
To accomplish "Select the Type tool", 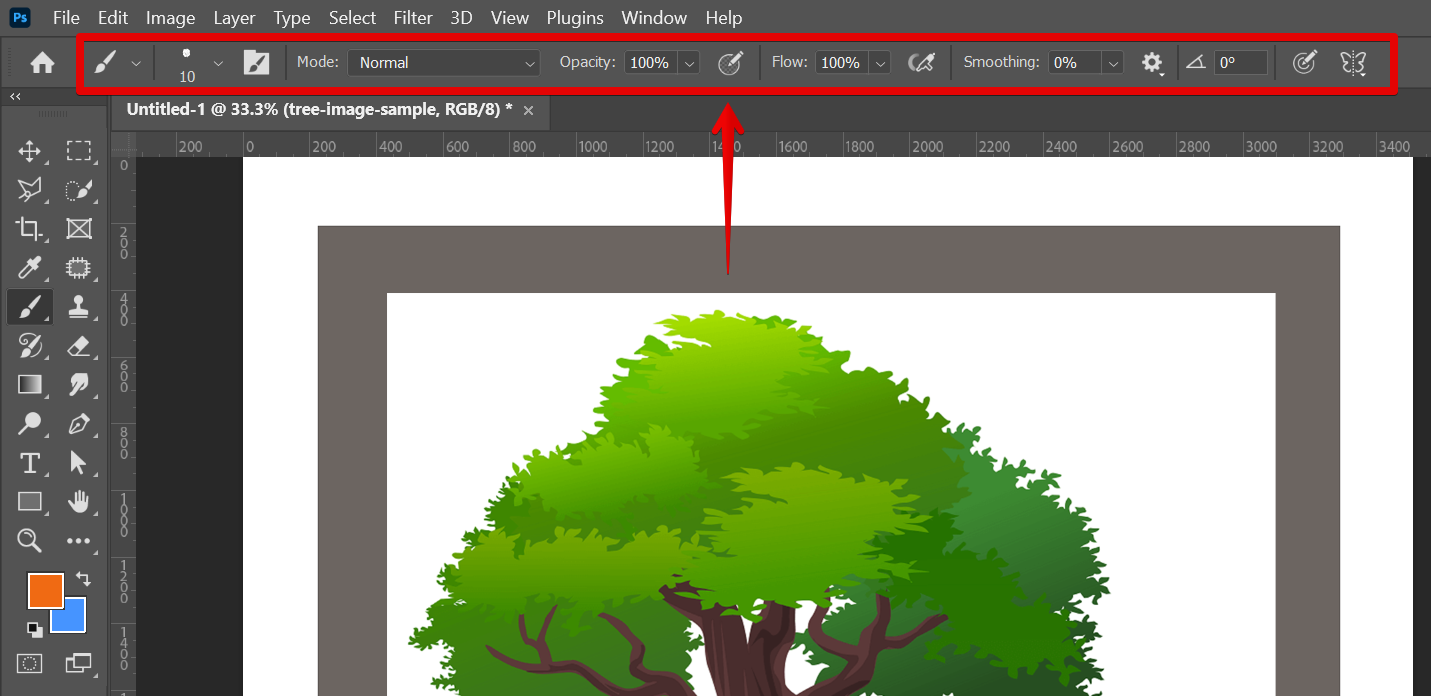I will 30,463.
